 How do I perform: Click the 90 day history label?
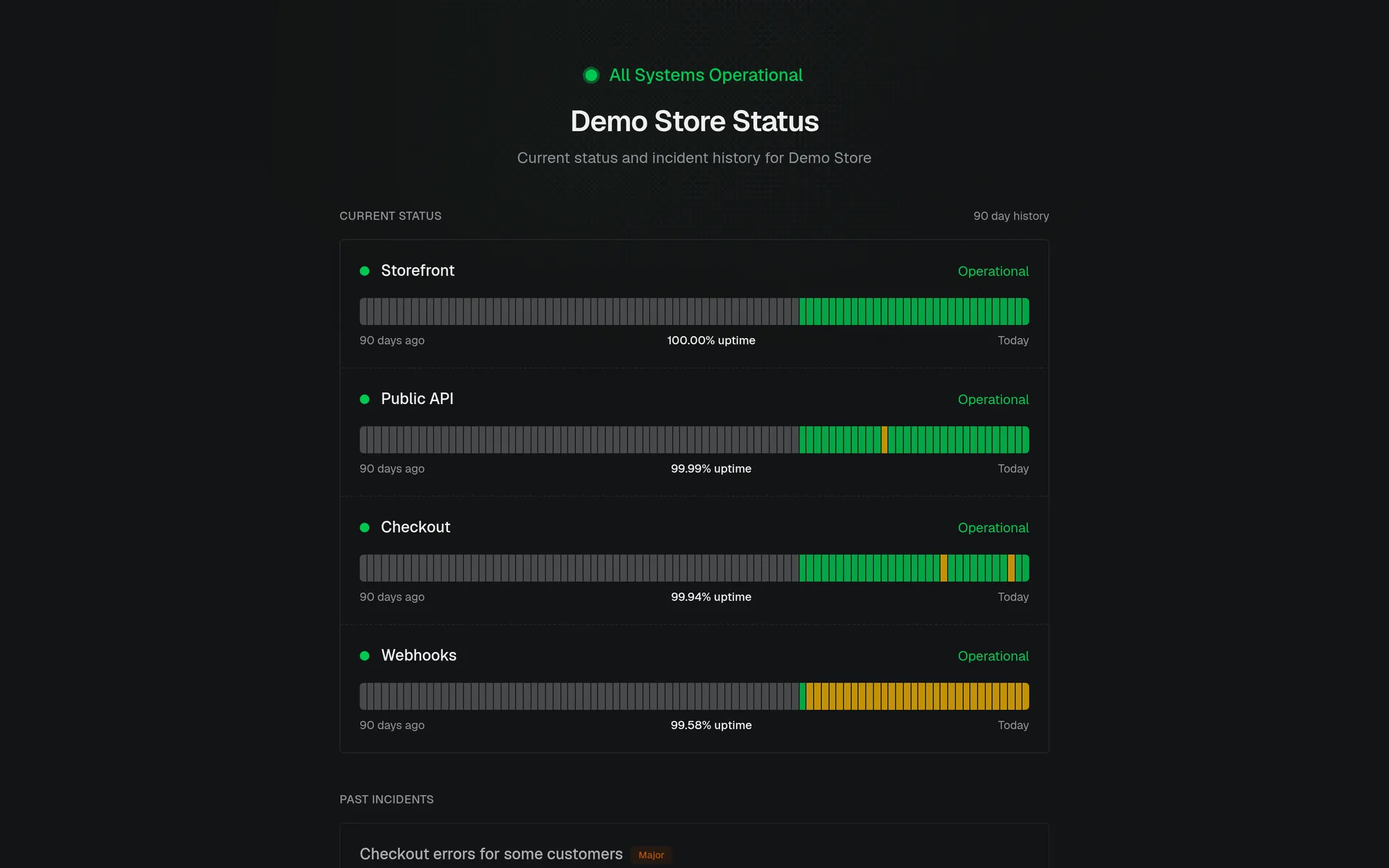point(1011,216)
